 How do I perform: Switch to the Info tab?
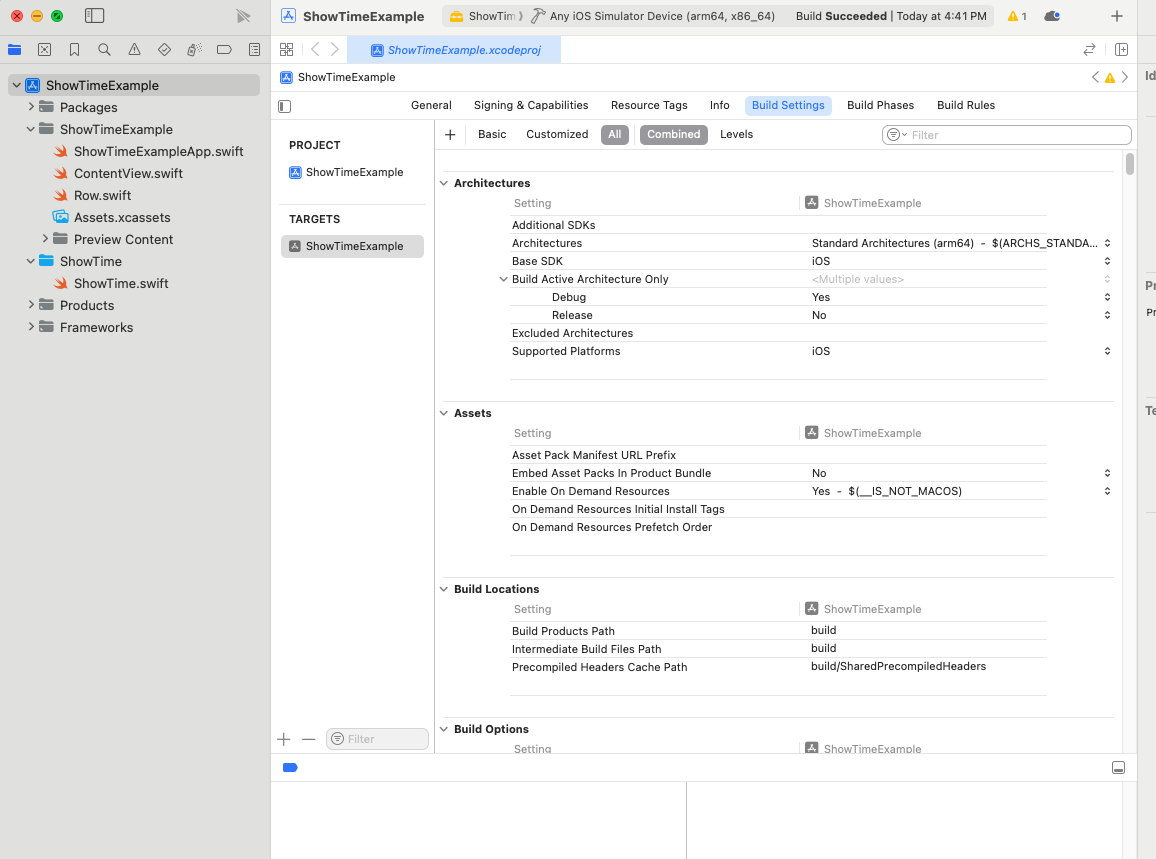tap(720, 105)
